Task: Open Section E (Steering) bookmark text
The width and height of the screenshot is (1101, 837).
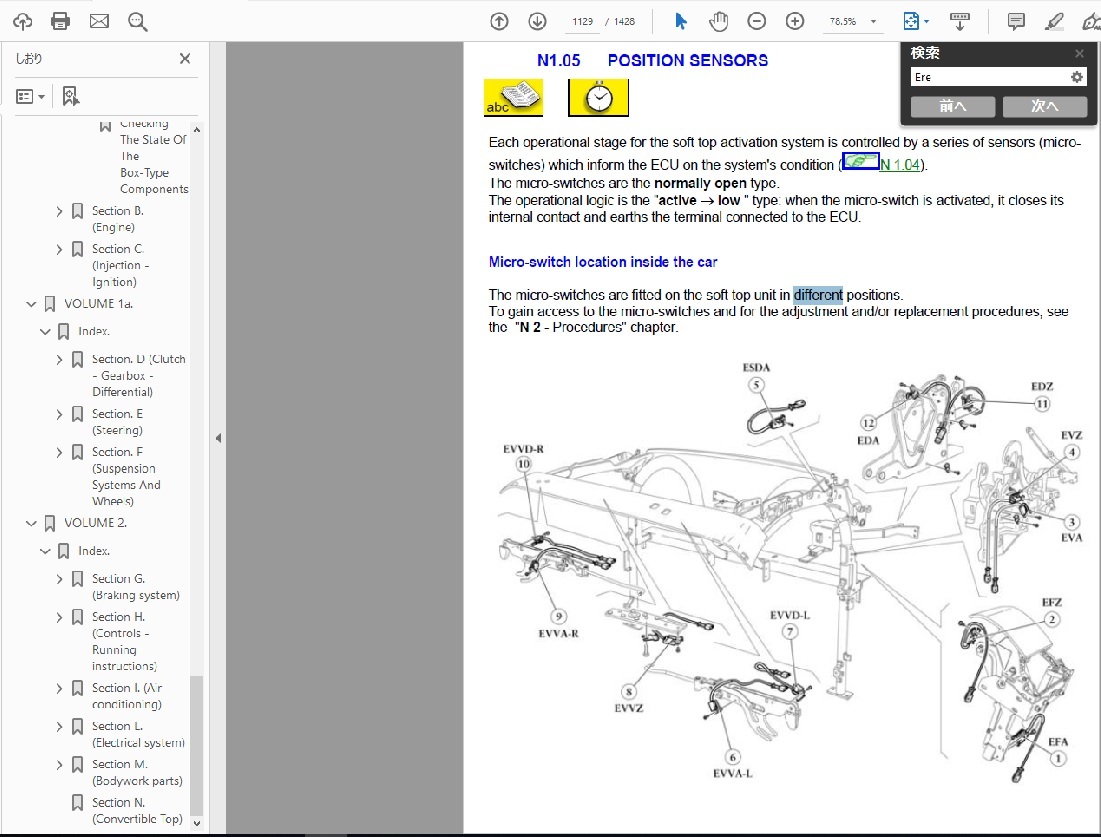Action: (117, 422)
